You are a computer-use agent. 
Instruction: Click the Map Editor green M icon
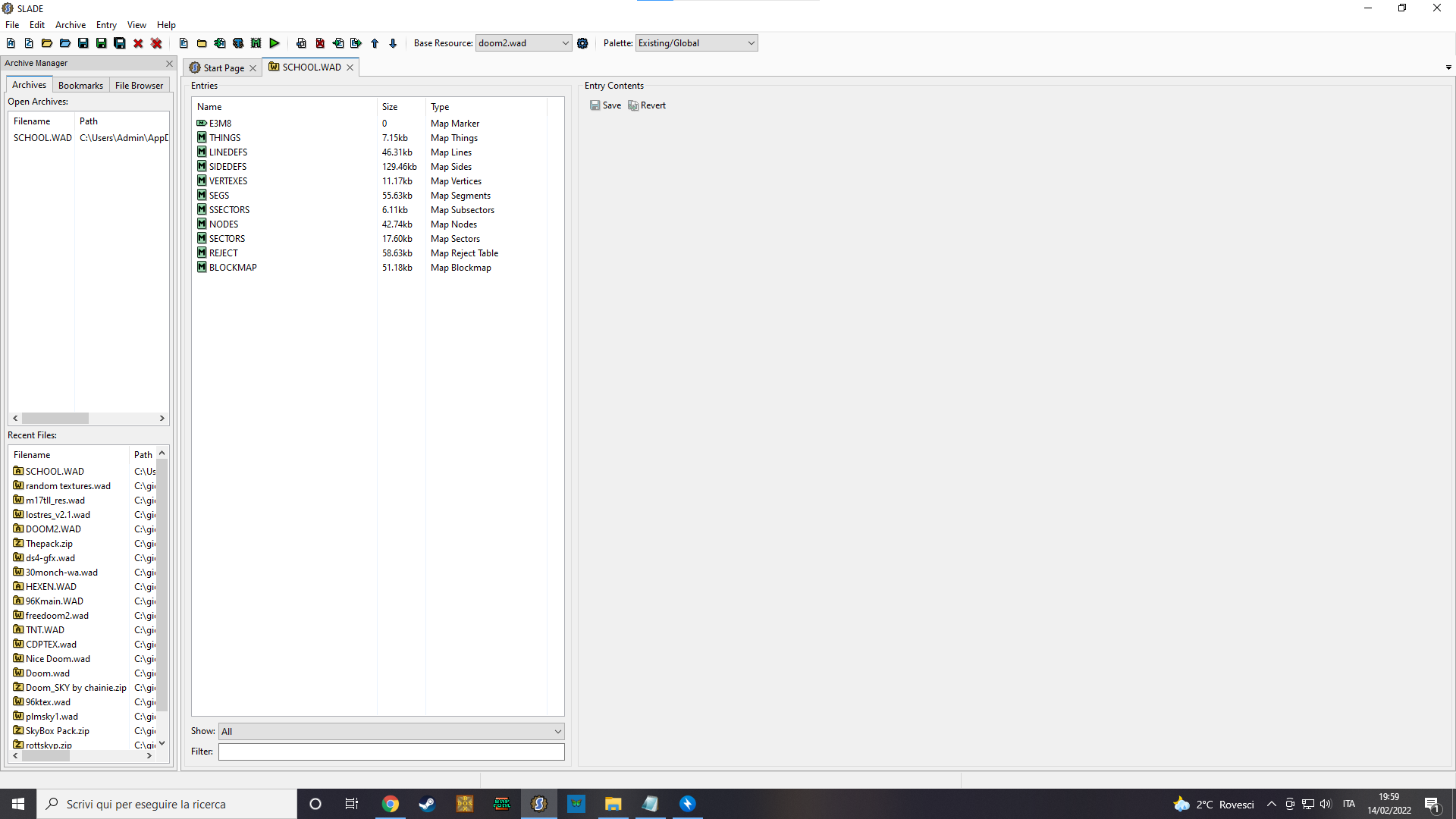tap(256, 43)
